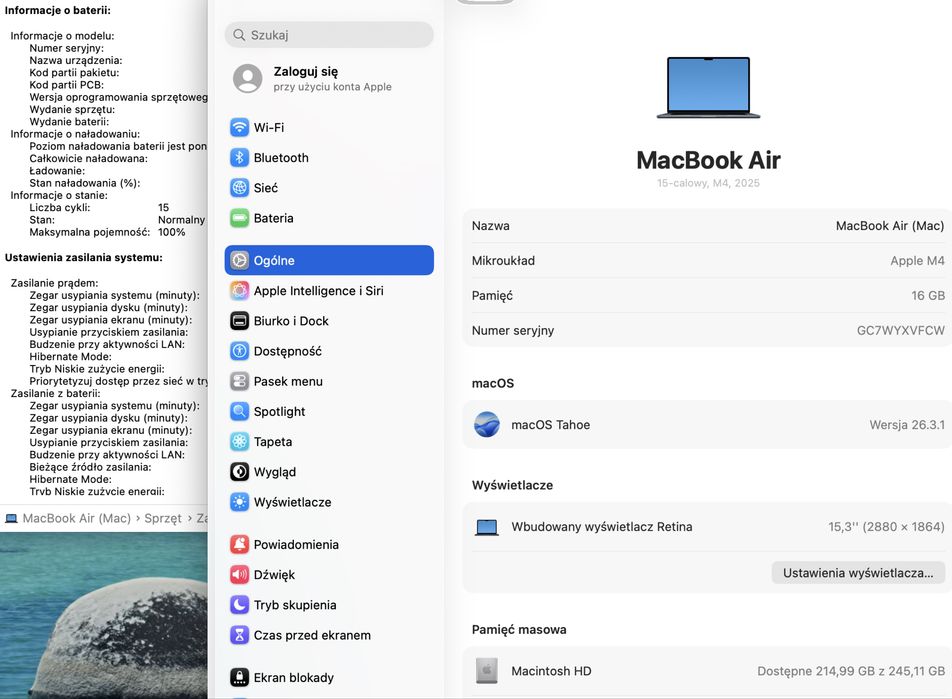Select the Powiadomienia sidebar label
This screenshot has width=952, height=699.
coord(296,545)
